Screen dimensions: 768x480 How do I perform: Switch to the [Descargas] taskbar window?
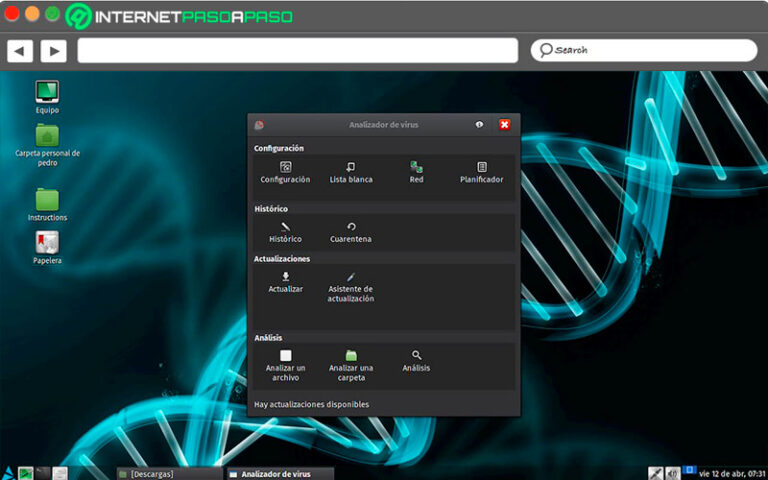(x=169, y=474)
